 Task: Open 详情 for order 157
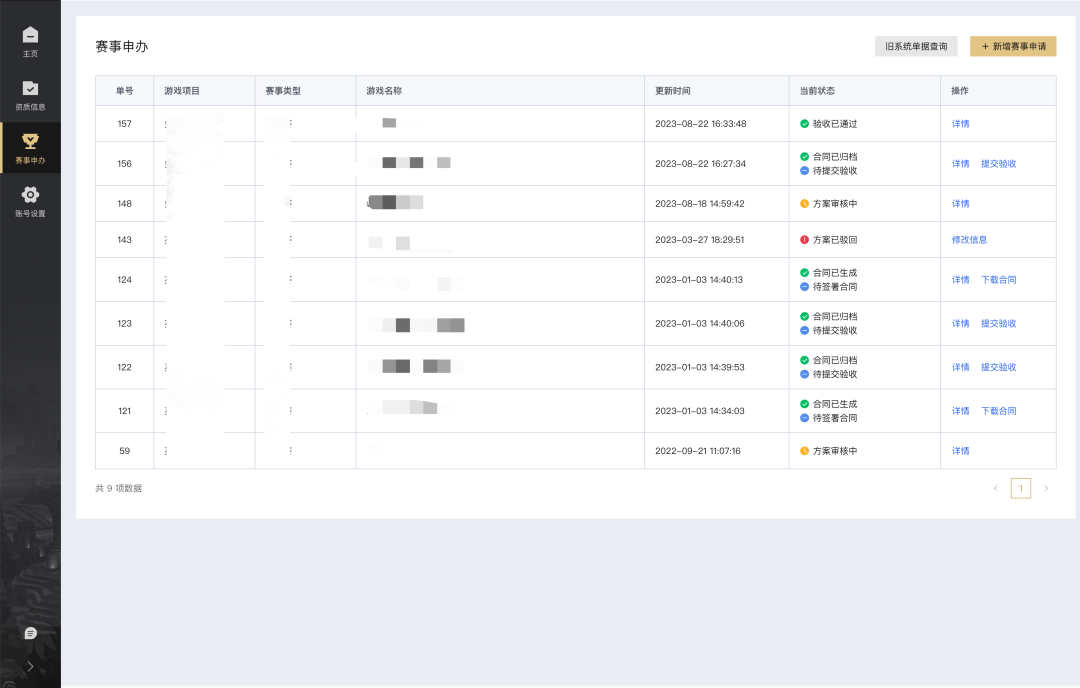960,124
